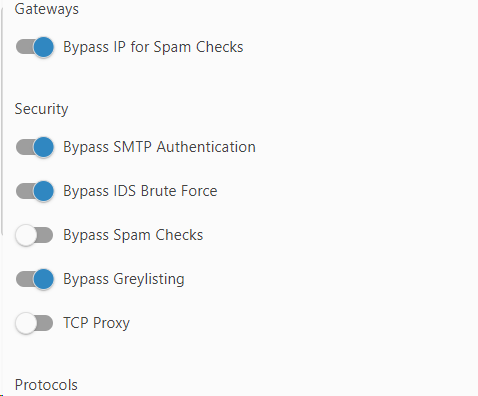Turn off the Bypass SMTP Authentication switch
This screenshot has height=396, width=478.
35,147
